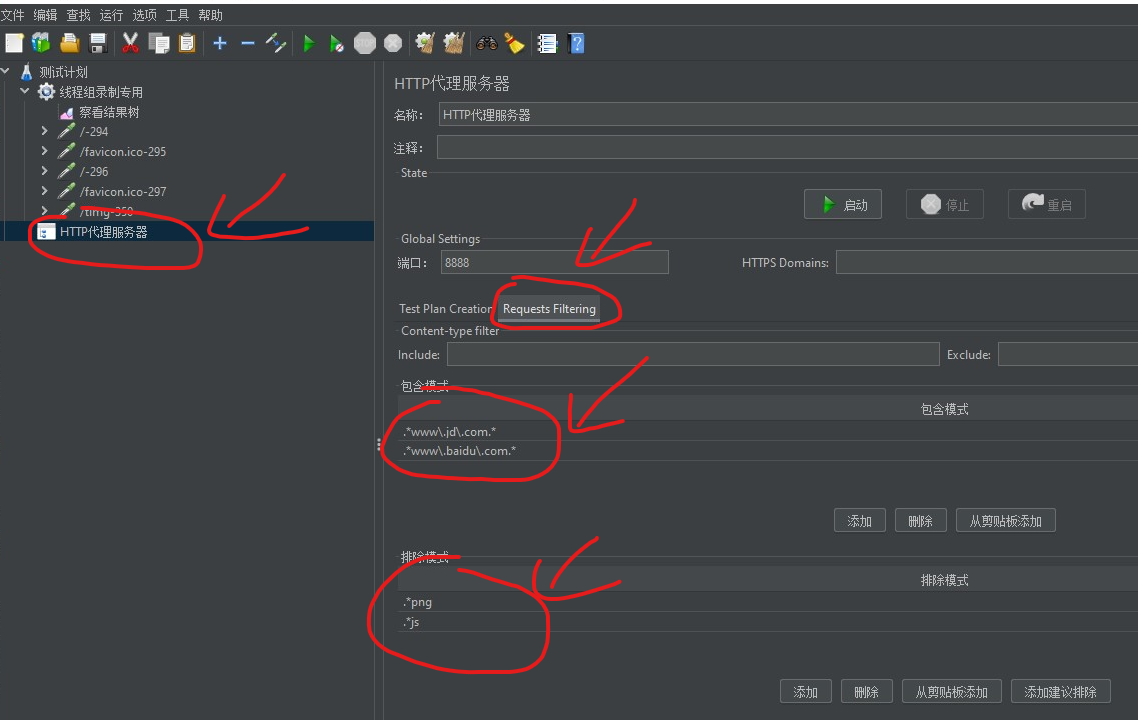Click the 名称 input field

click(788, 115)
